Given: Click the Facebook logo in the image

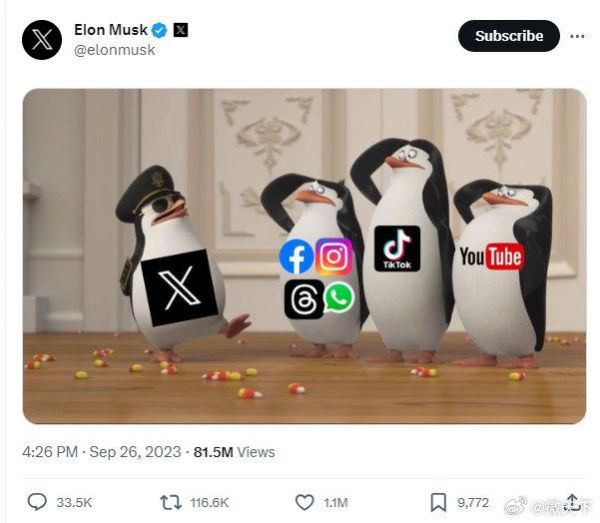Looking at the screenshot, I should click(x=297, y=256).
